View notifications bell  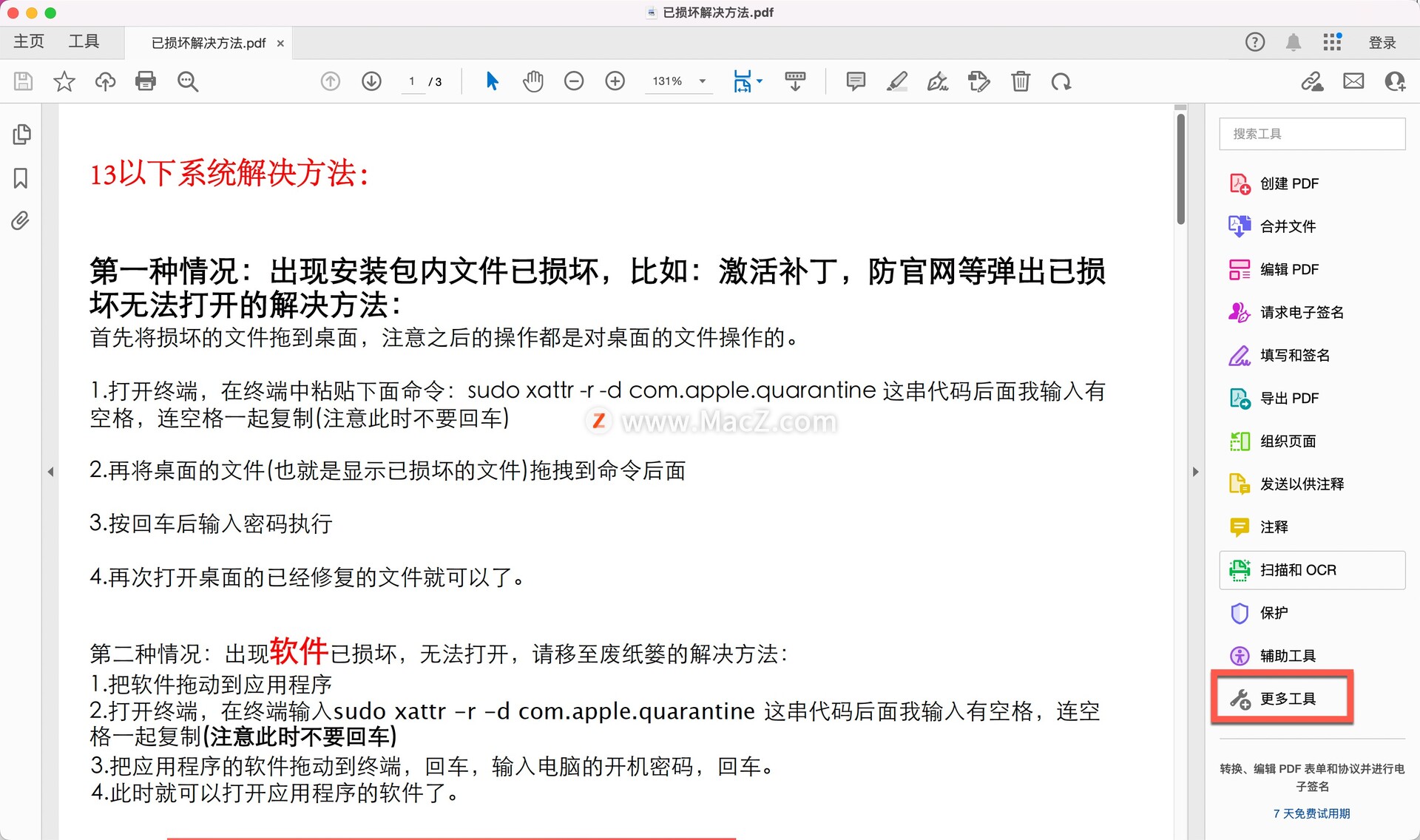tap(1294, 42)
